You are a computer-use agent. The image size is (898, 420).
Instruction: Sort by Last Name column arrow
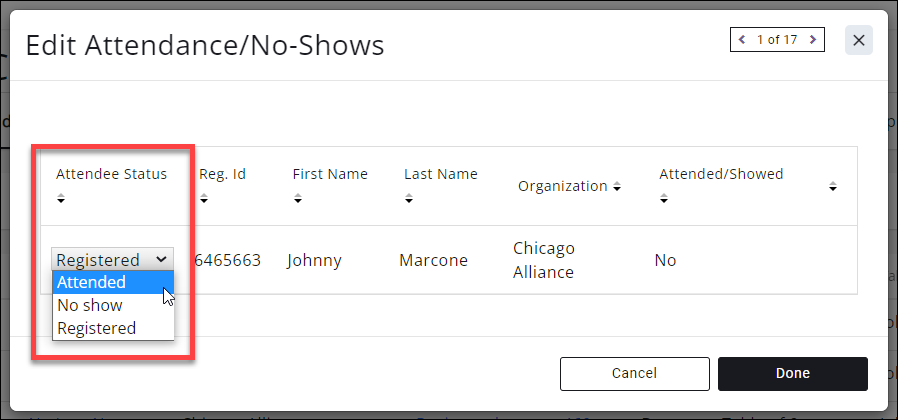click(x=410, y=199)
